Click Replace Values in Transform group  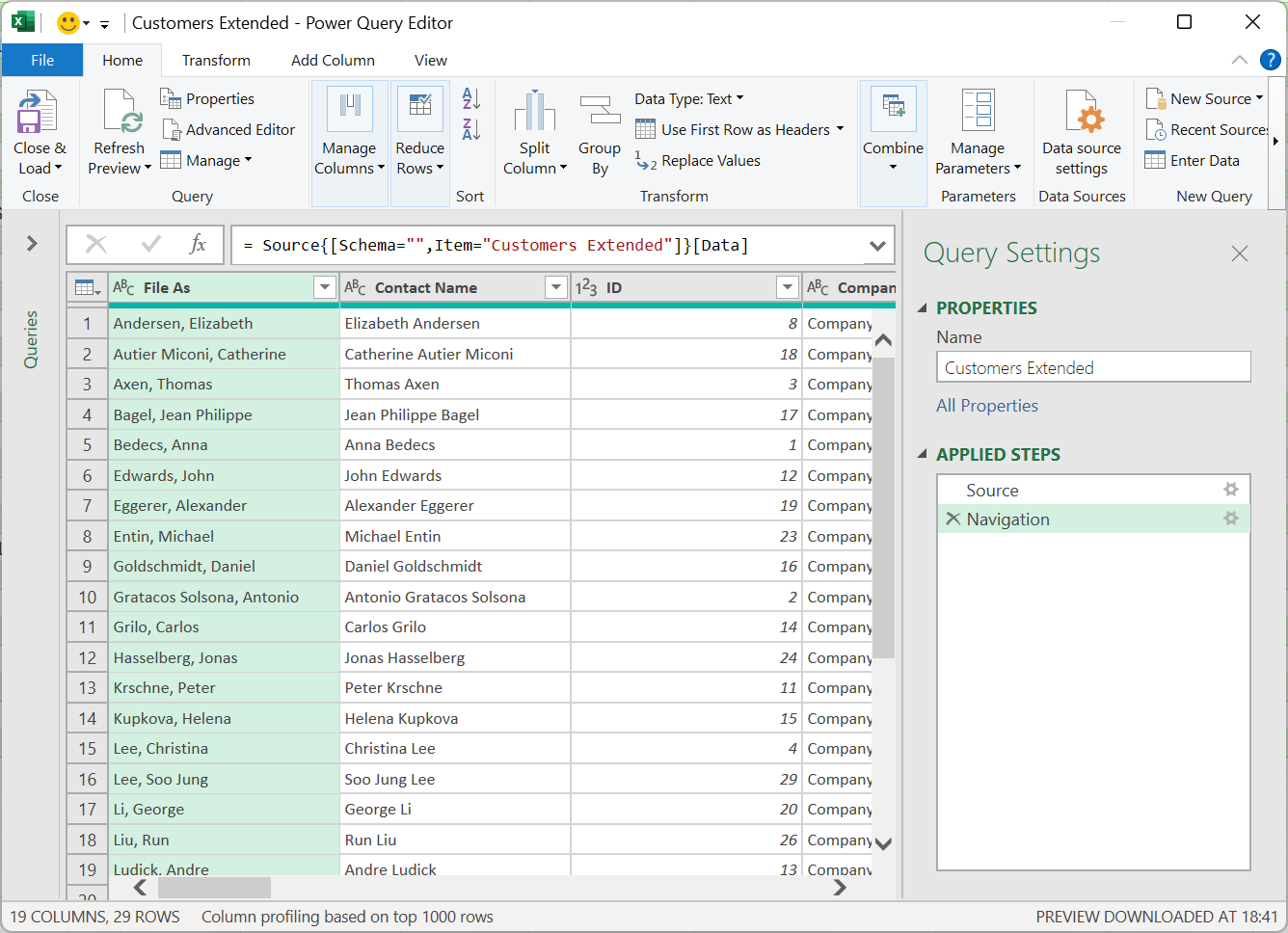[699, 161]
